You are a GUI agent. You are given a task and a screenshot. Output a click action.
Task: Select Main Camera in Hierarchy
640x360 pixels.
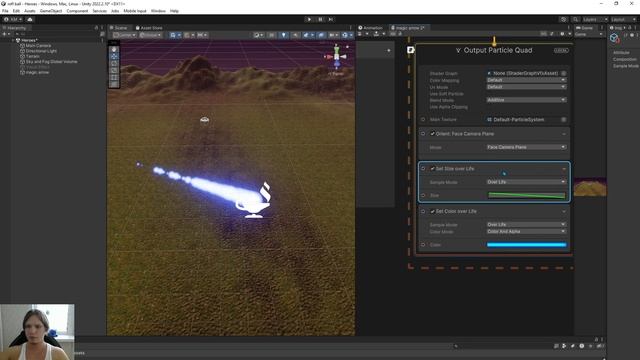coord(38,46)
